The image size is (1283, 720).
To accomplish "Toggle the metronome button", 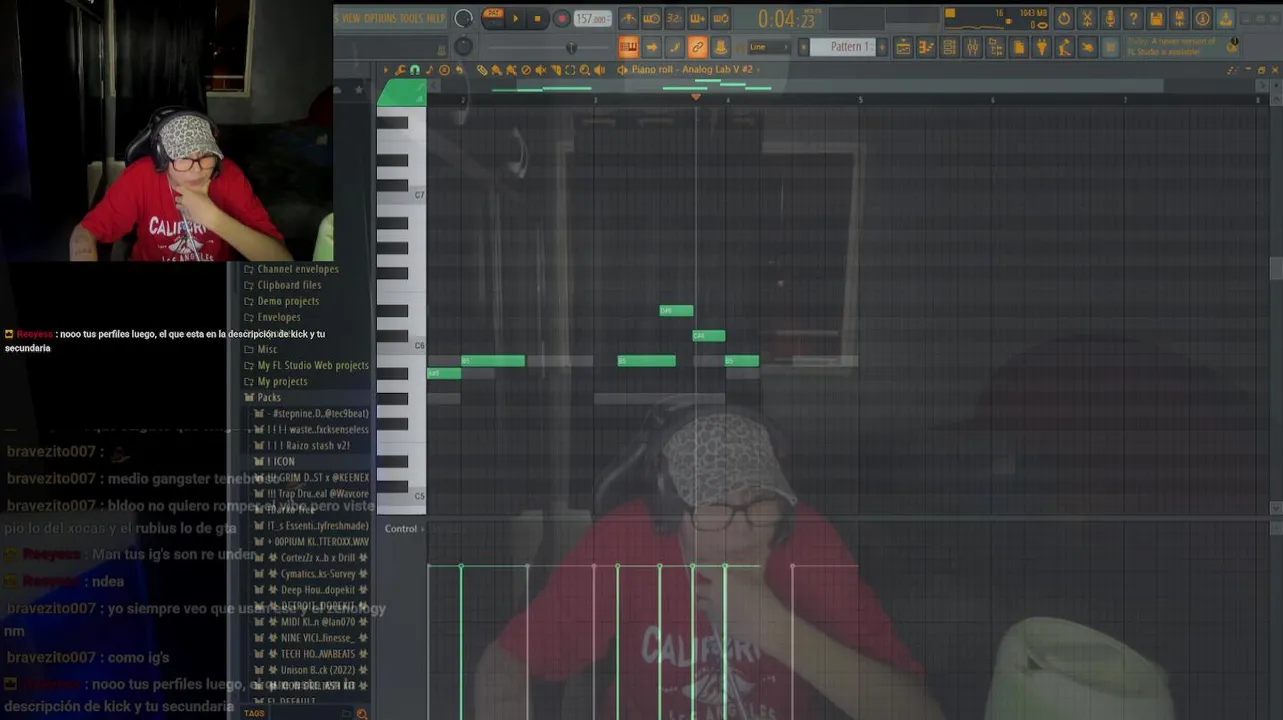I will point(628,18).
